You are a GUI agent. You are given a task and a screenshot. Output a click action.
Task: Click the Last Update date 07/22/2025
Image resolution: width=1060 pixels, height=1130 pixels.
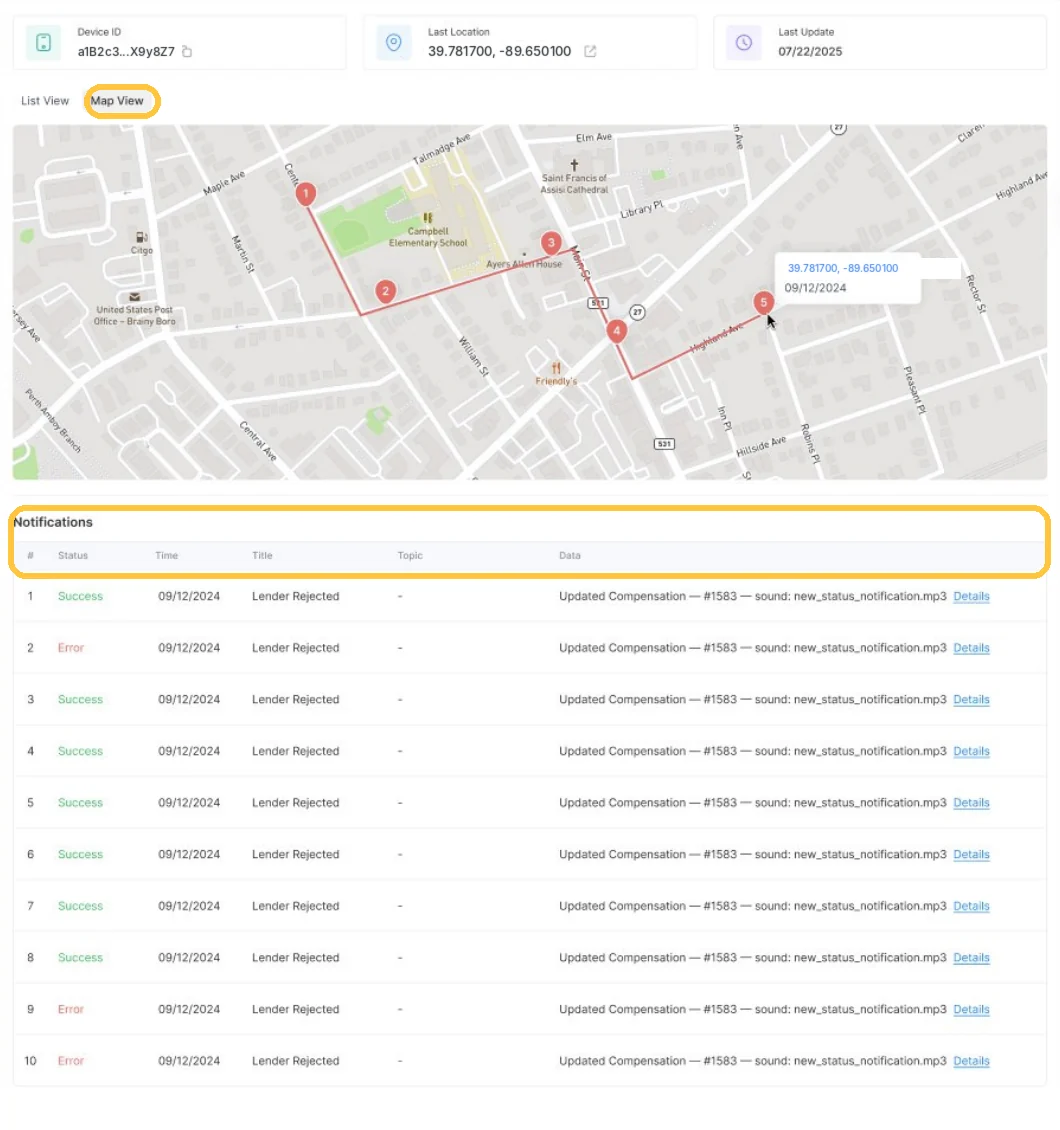(810, 51)
